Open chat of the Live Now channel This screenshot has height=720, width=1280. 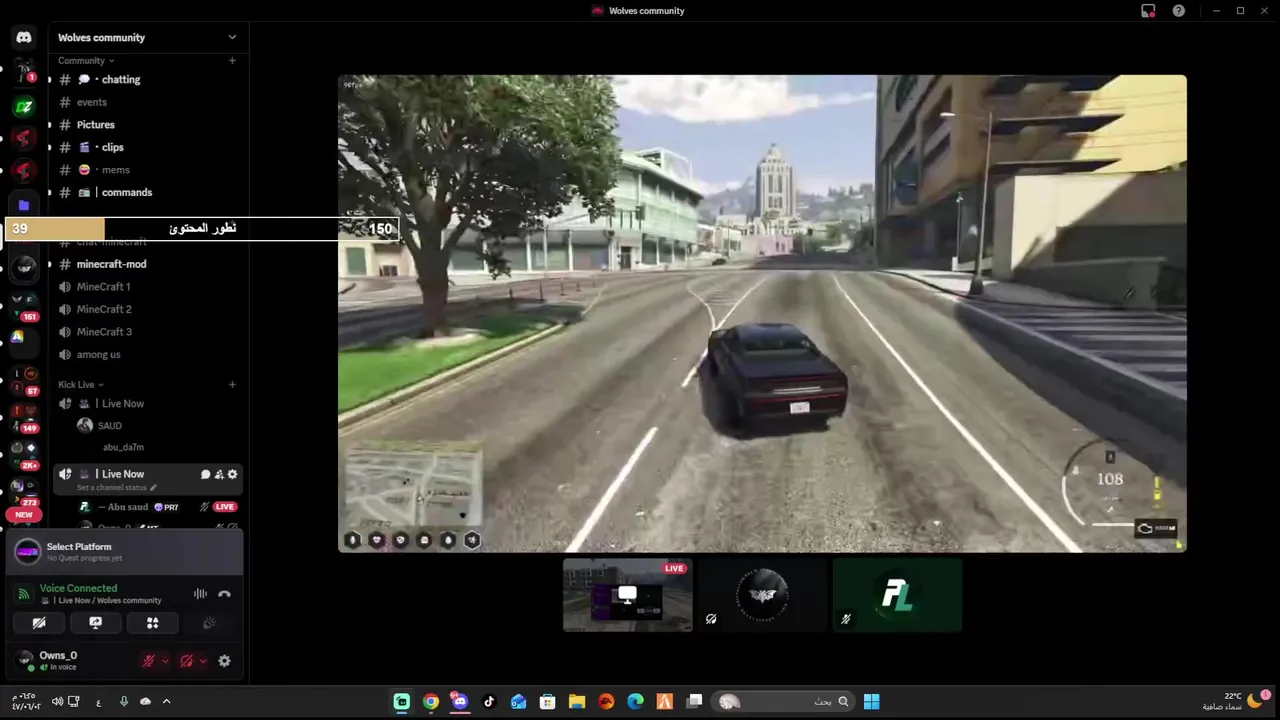pos(205,474)
